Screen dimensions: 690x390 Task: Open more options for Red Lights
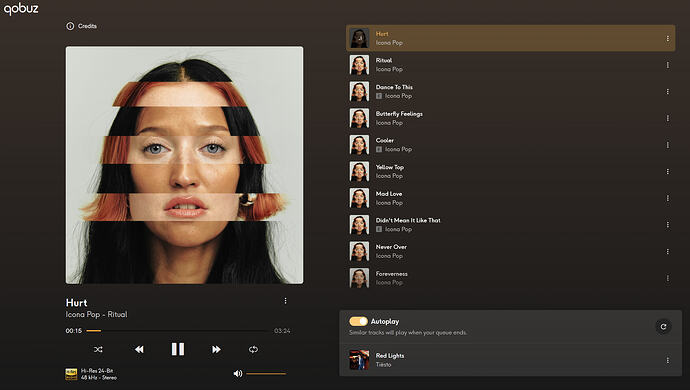[668, 360]
